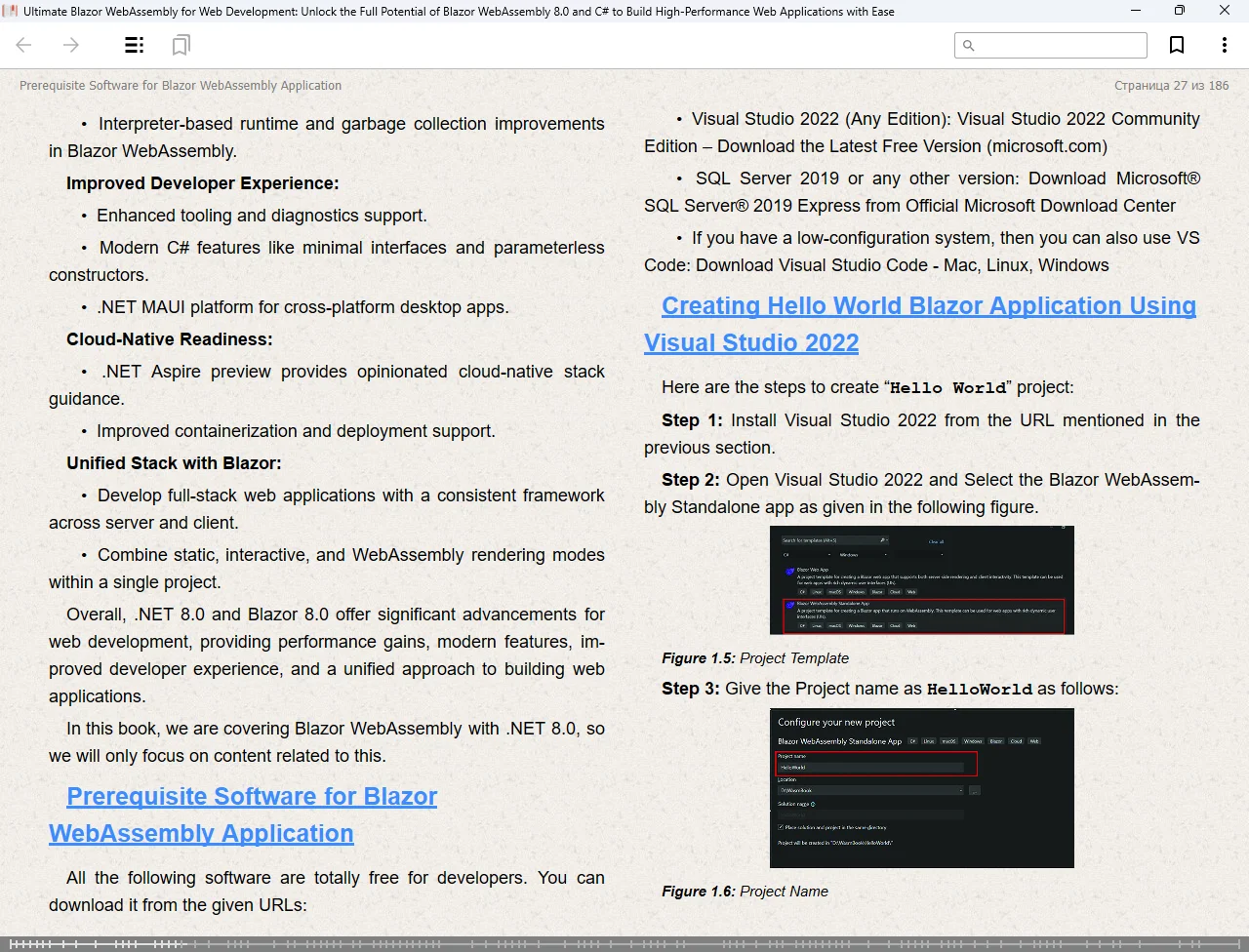Click the chapter title in page header
This screenshot has width=1249, height=952.
click(x=181, y=86)
